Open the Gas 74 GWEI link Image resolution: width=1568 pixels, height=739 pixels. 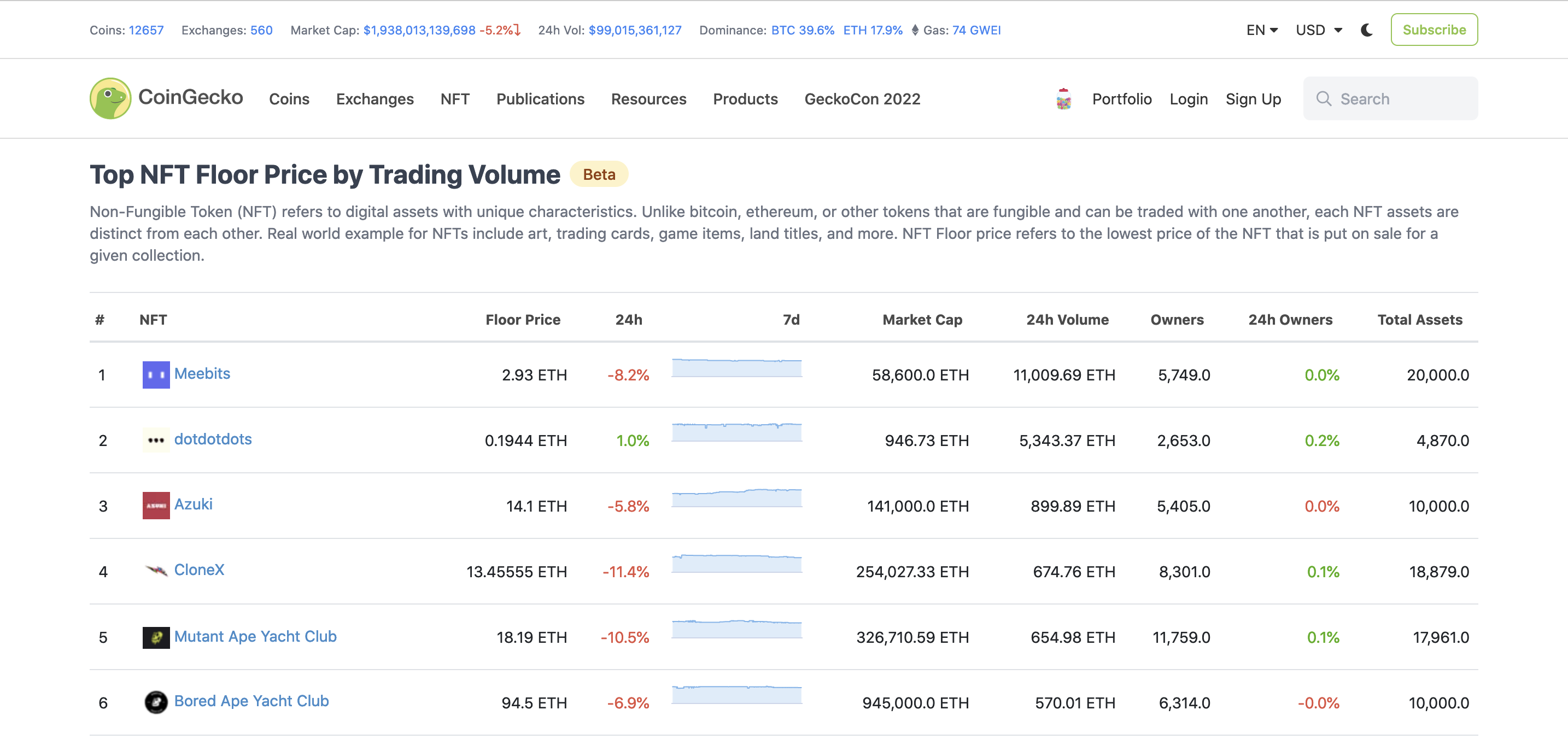976,30
